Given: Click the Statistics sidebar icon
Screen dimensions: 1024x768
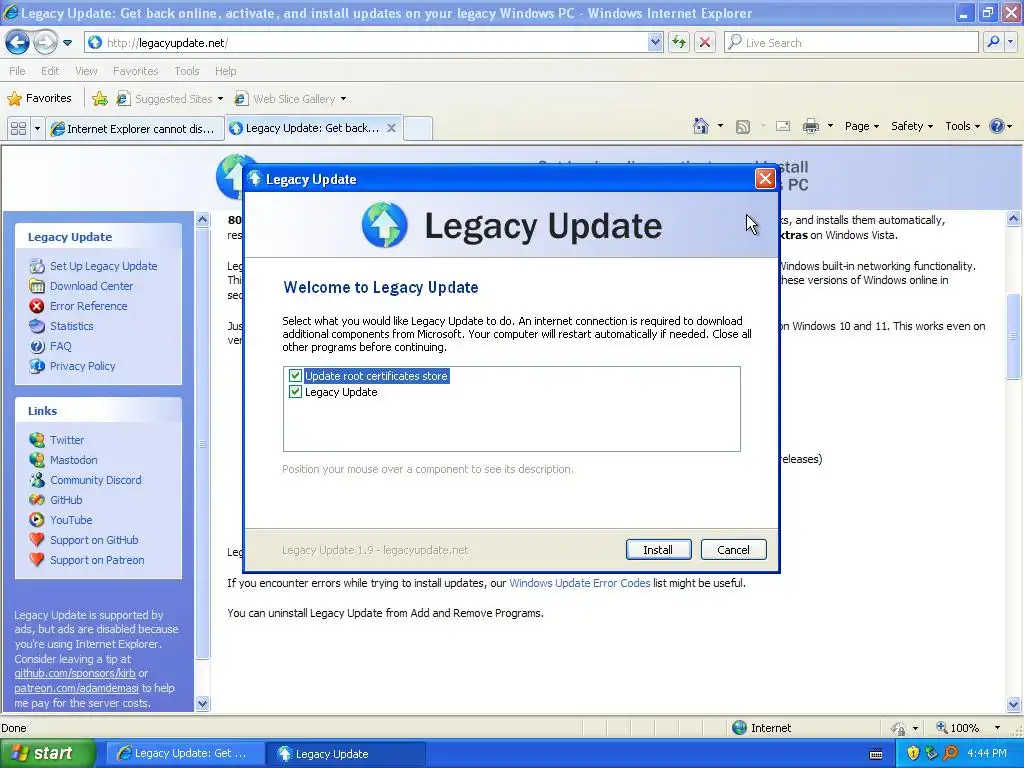Looking at the screenshot, I should (37, 326).
